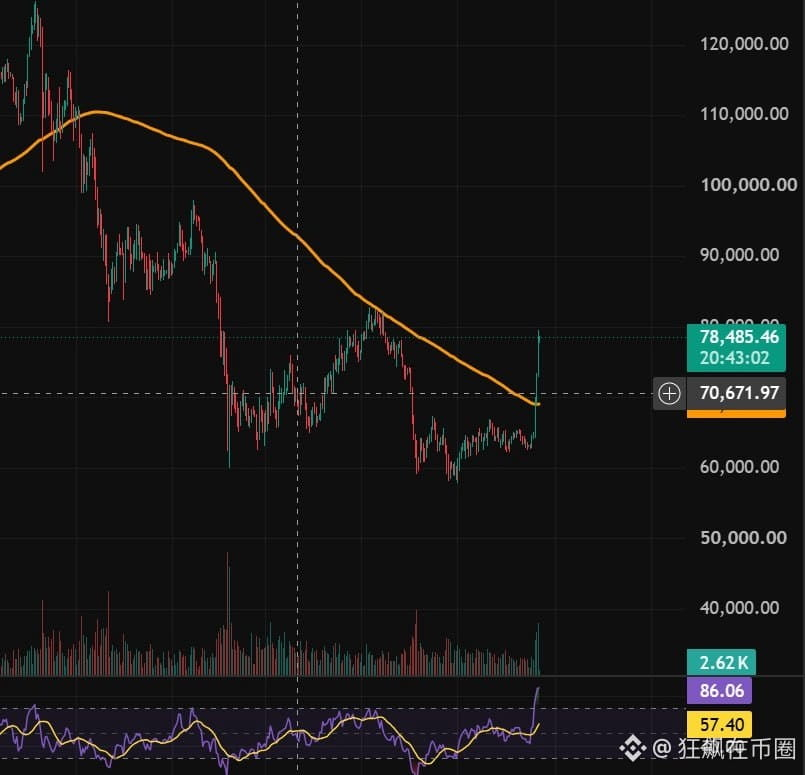Click the 70,671.97 crosshair price label
The image size is (805, 775).
[x=736, y=394]
